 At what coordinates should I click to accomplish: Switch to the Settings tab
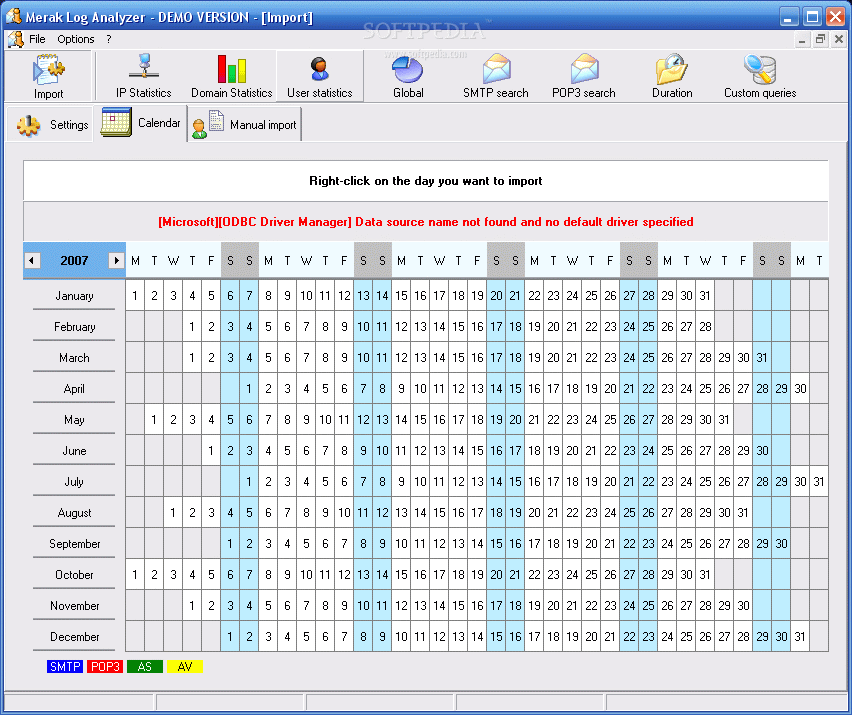pos(51,125)
